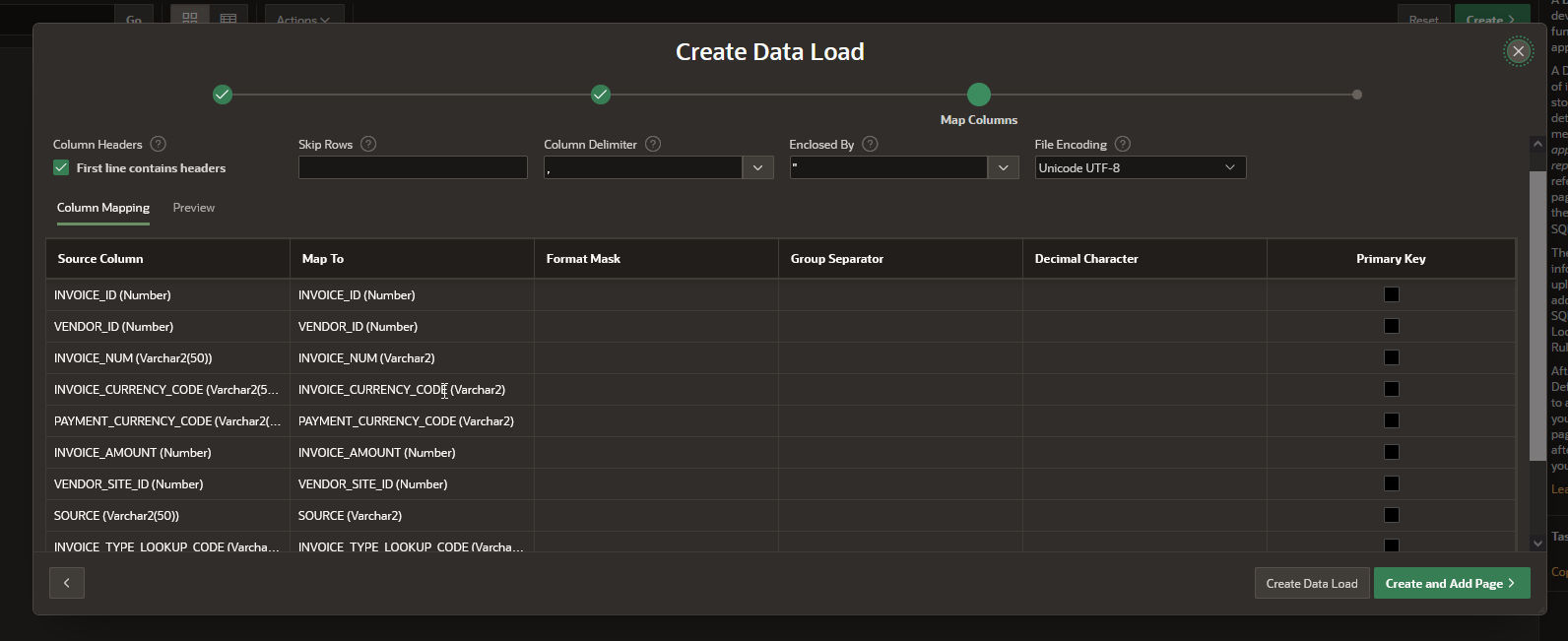Click Source Column cell SOURCE (Varchar2(50))
The height and width of the screenshot is (641, 1568).
pos(167,515)
